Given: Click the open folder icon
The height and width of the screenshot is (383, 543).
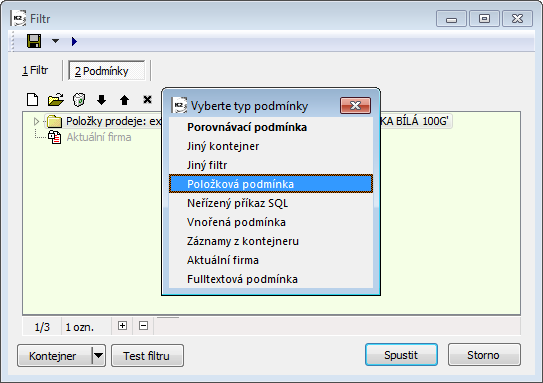Looking at the screenshot, I should 56,100.
